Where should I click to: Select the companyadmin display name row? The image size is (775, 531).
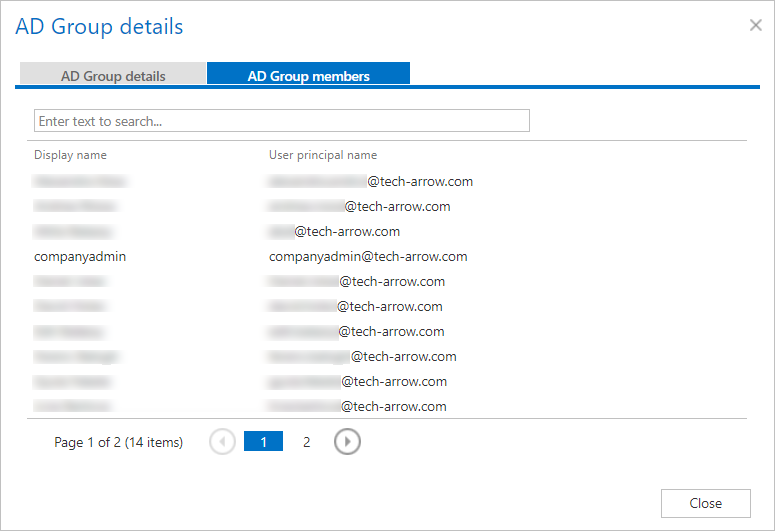point(80,256)
